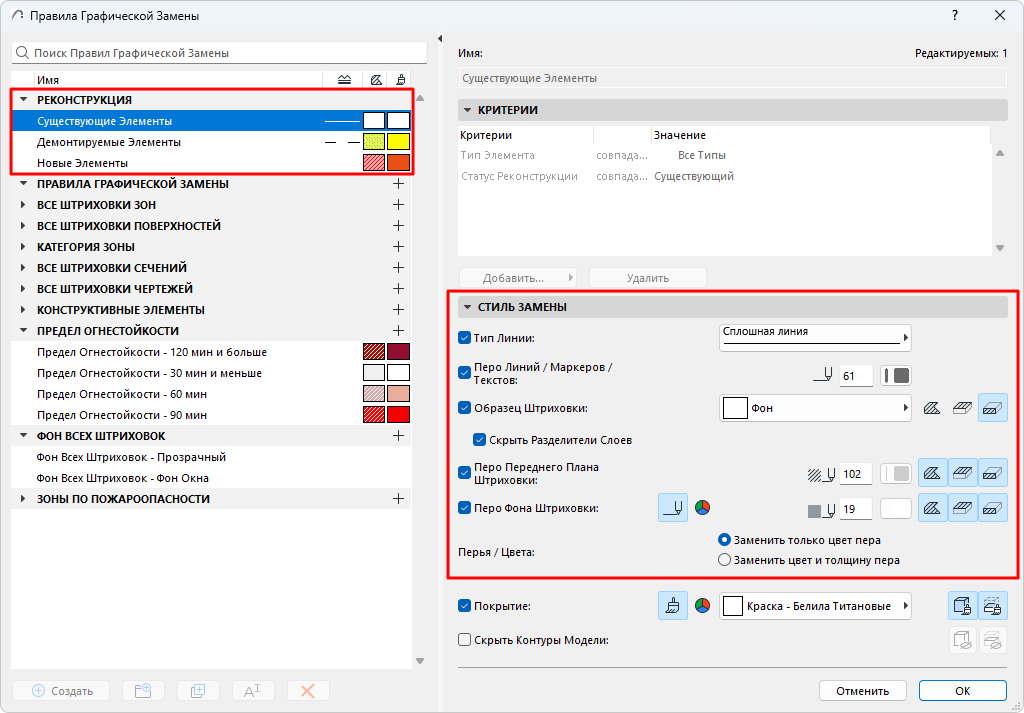The image size is (1024, 713).
Task: Click plus icon beside КОНСТРУКТИВНЫЕ ЭЛЕМЕНТЫ
Action: point(398,309)
